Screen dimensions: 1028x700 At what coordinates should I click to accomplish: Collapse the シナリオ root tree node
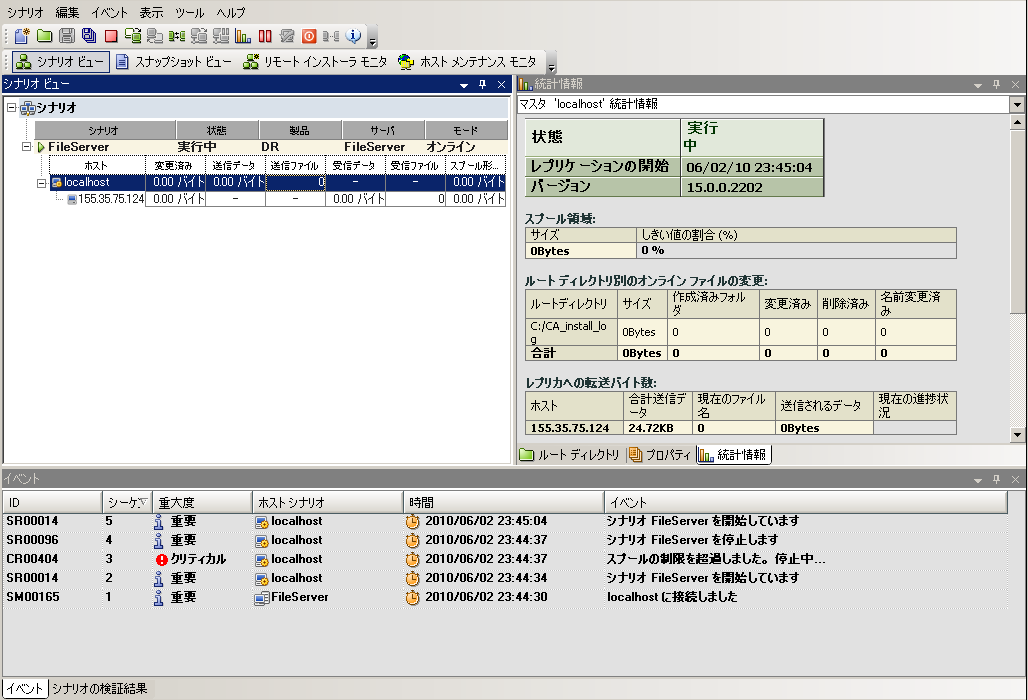tap(11, 107)
